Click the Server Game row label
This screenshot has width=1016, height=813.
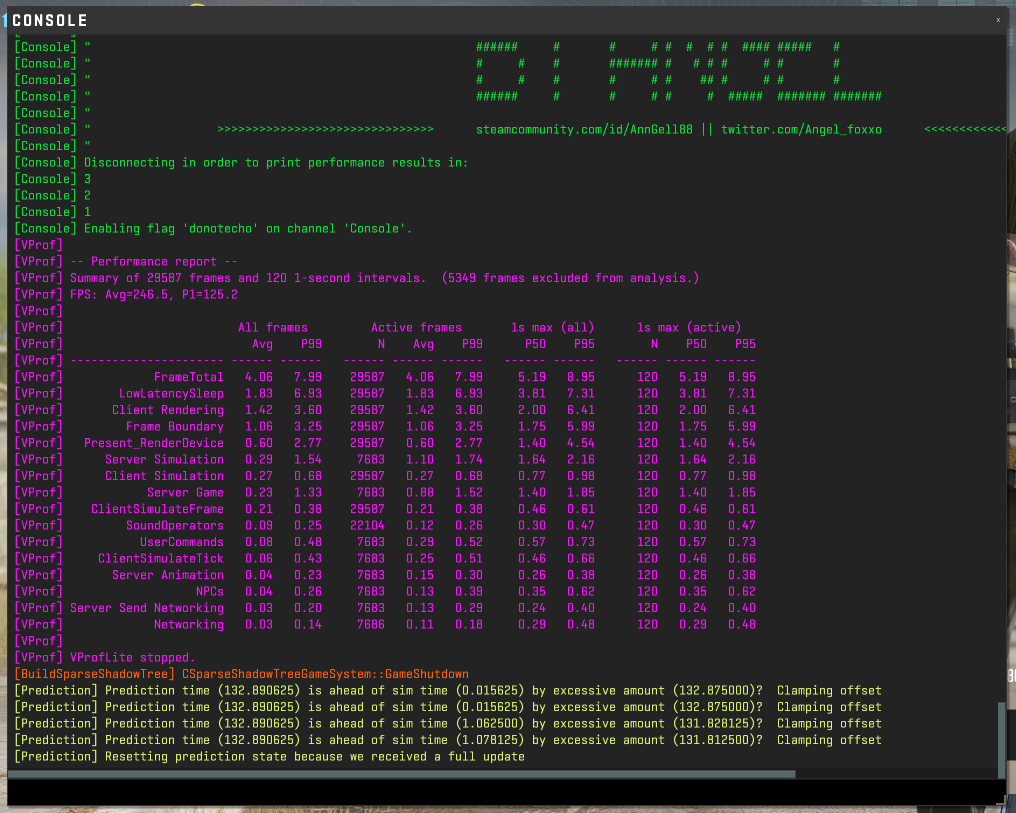(185, 492)
